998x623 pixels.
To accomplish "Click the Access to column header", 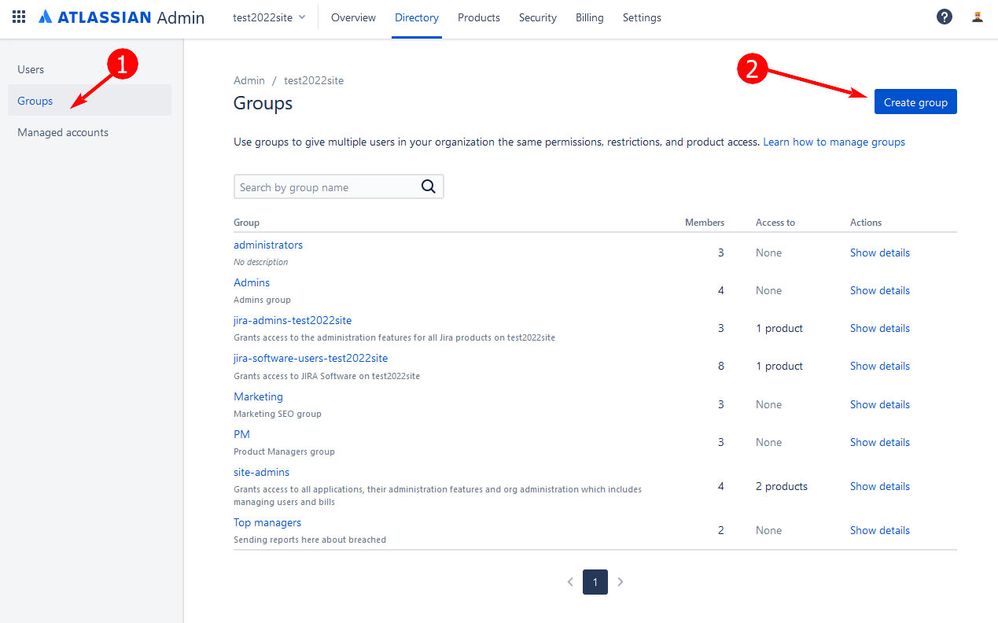I will tap(775, 223).
